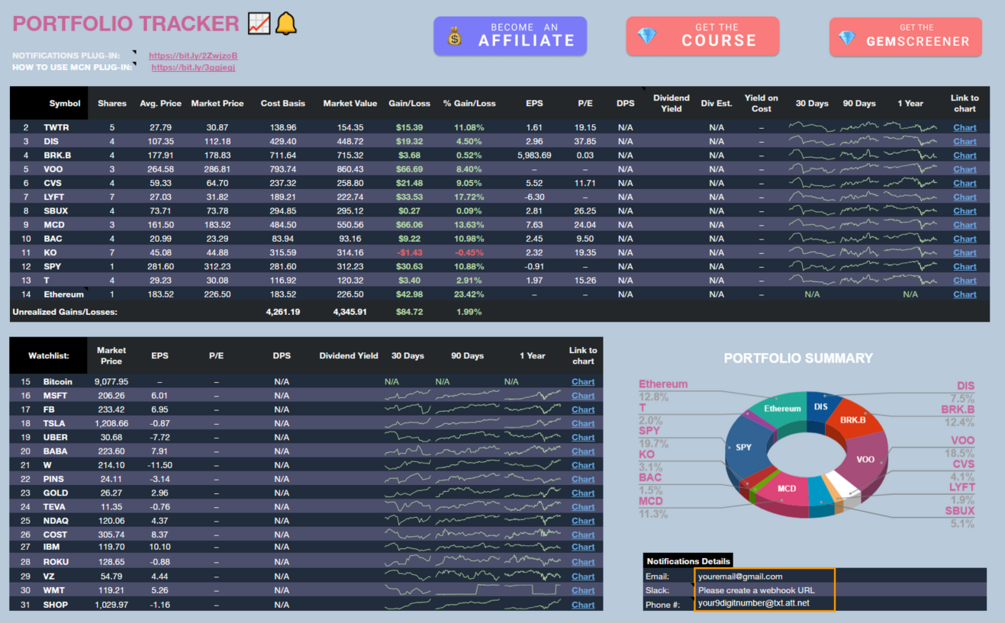Select the W EPS value -11.50
The width and height of the screenshot is (1005, 623).
pyautogui.click(x=160, y=465)
